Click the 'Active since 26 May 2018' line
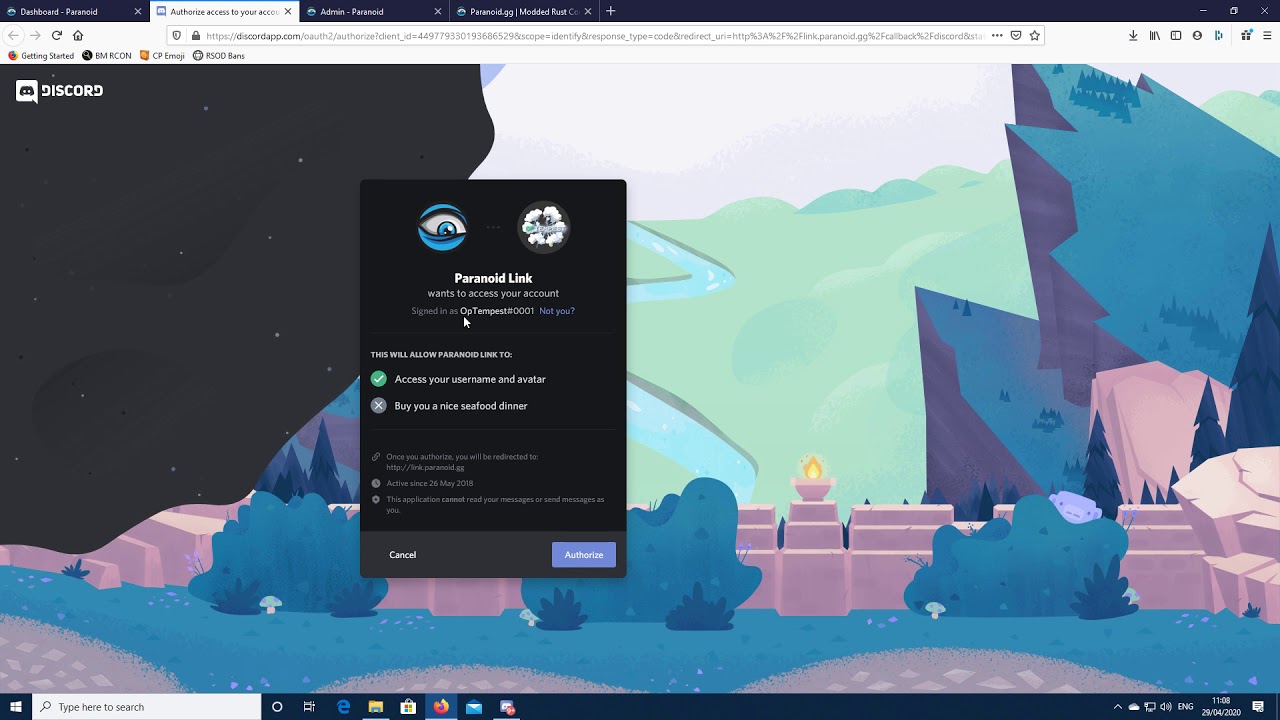This screenshot has width=1280, height=720. click(430, 483)
